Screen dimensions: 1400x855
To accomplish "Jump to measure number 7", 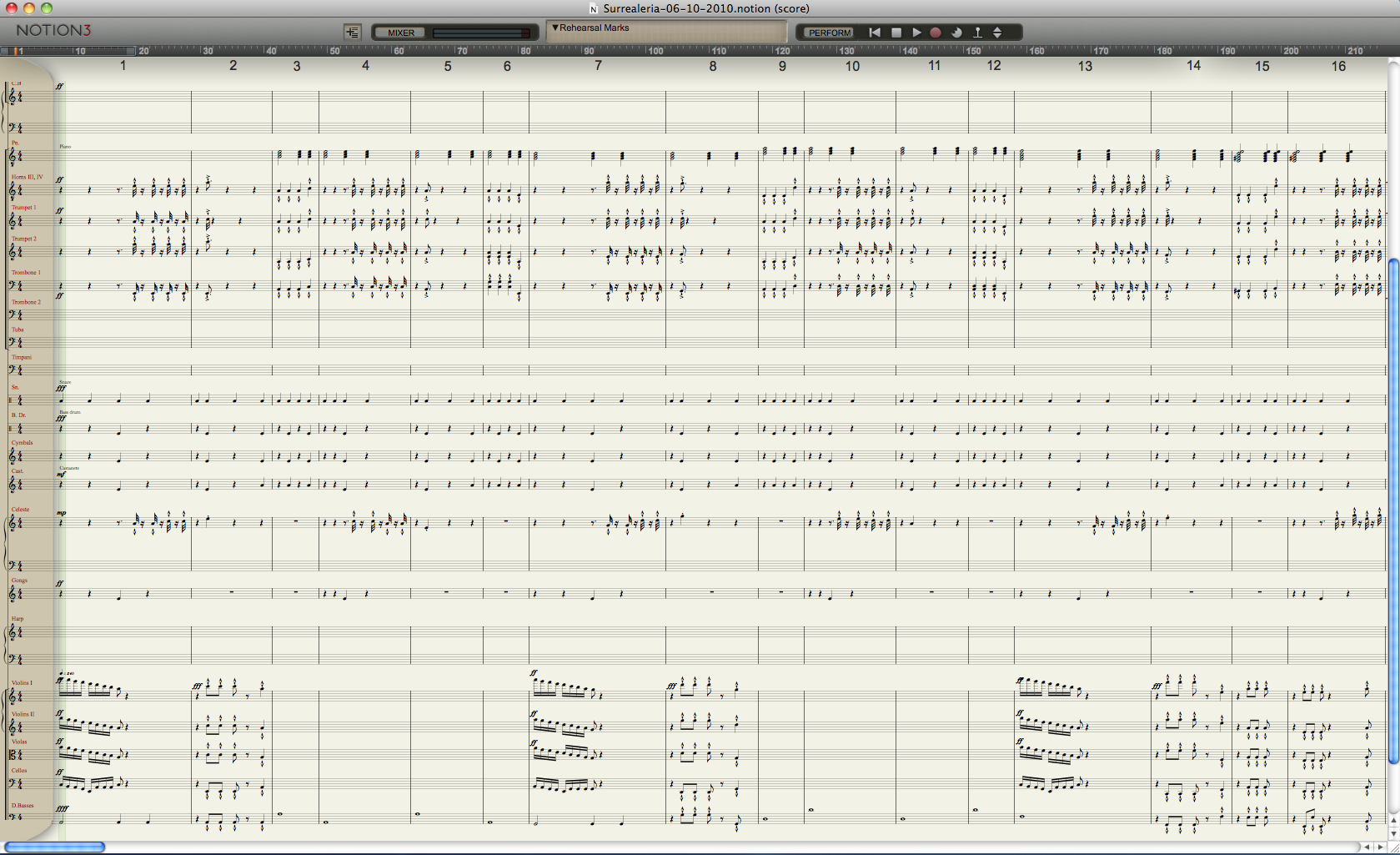I will click(x=598, y=65).
